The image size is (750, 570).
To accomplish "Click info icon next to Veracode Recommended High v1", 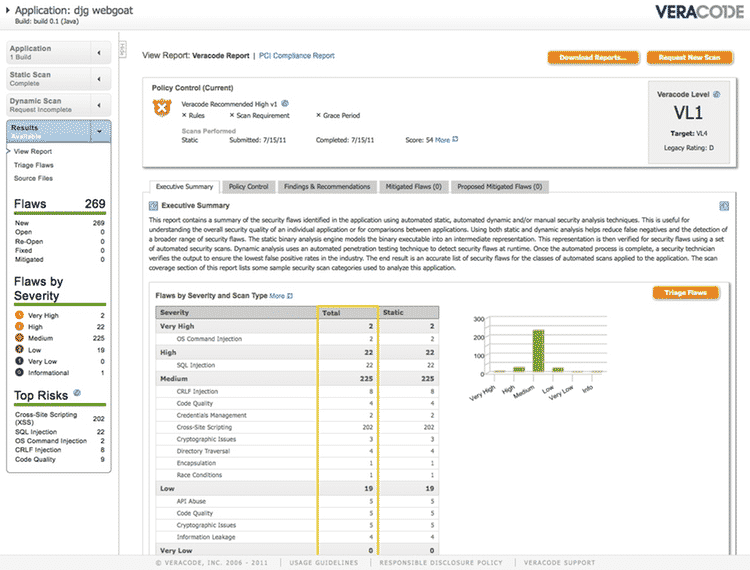I will 285,103.
